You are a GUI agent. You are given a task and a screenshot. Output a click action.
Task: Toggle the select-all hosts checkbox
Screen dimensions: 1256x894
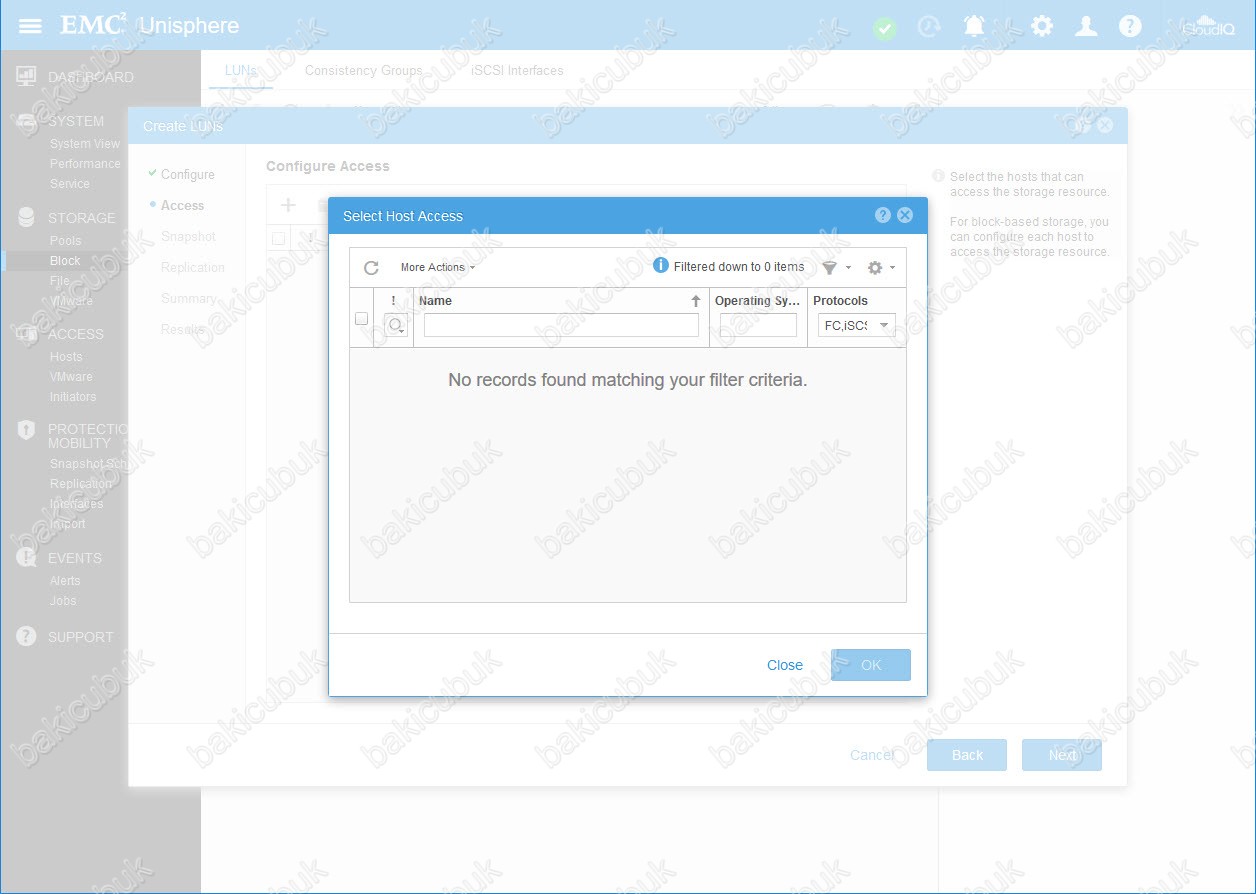pos(361,319)
